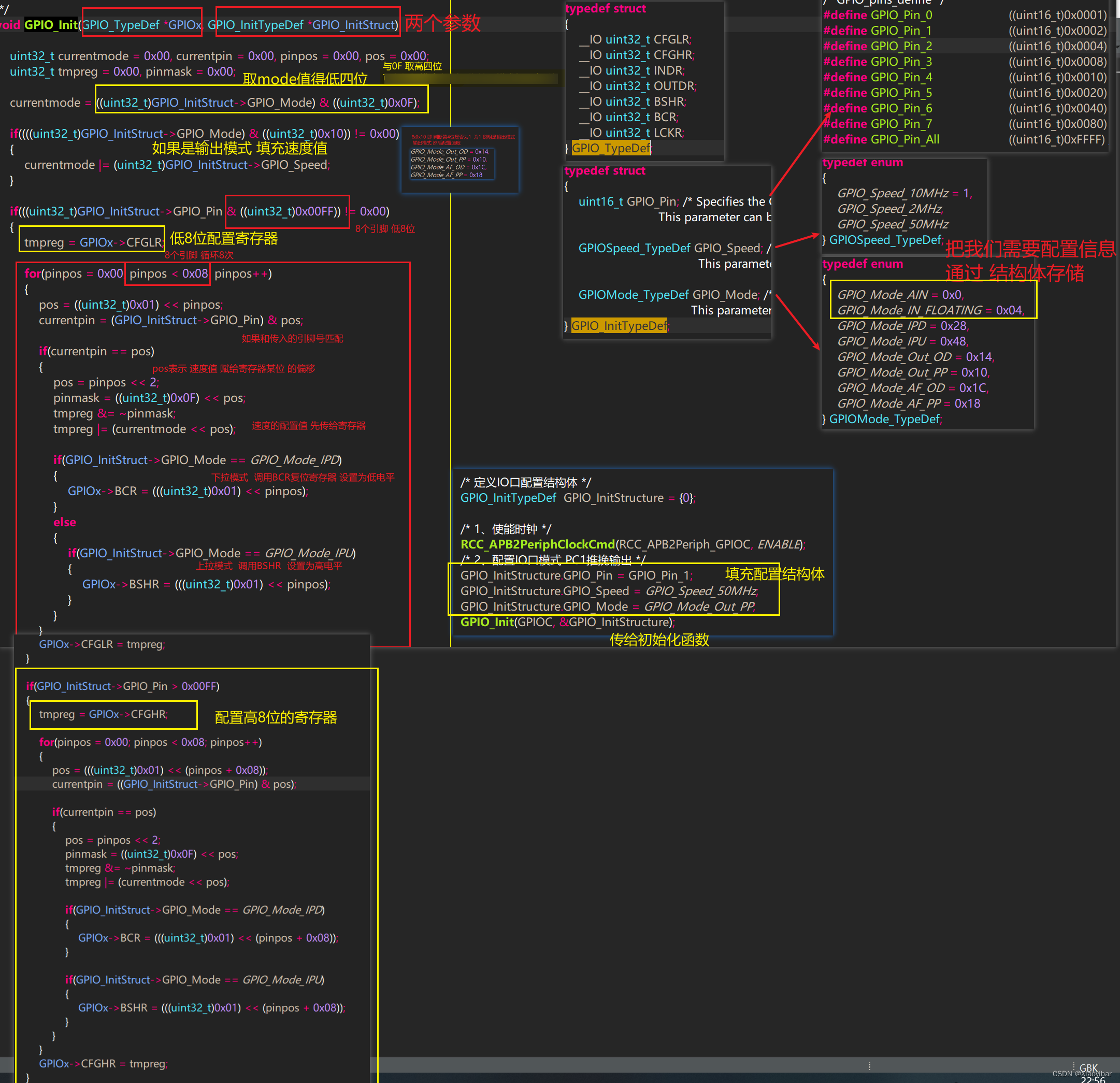
Task: Click the 'GPIO_Speed_10MHz = 1,' enum entry
Action: point(904,193)
